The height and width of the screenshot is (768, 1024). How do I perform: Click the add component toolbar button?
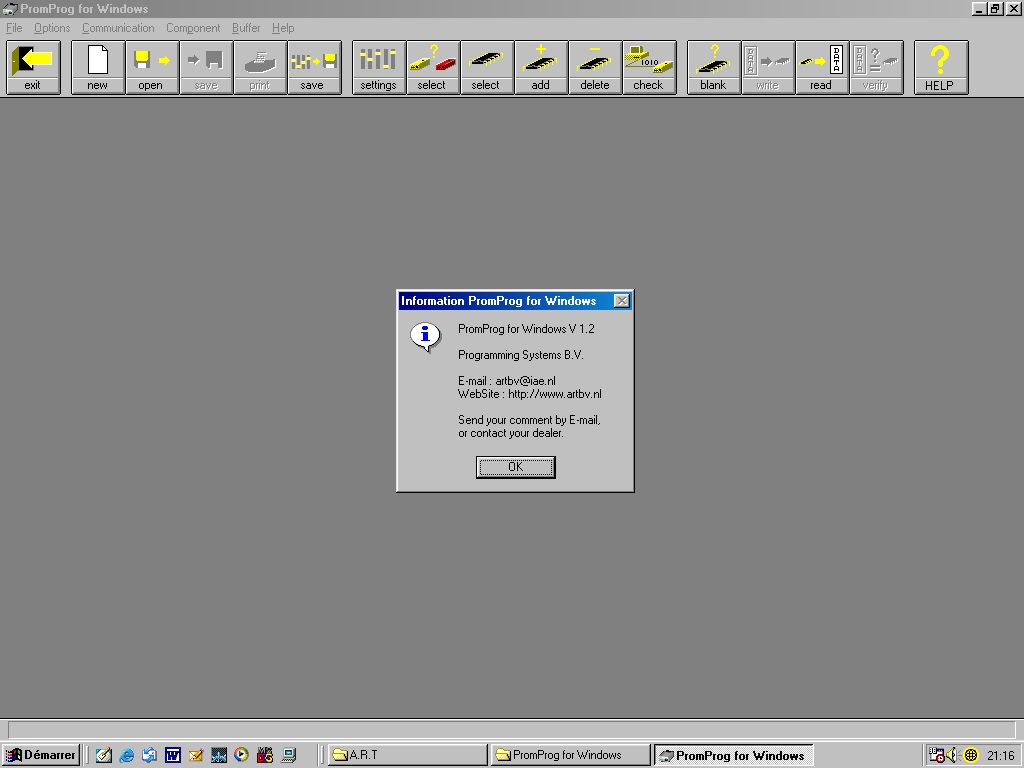[541, 67]
